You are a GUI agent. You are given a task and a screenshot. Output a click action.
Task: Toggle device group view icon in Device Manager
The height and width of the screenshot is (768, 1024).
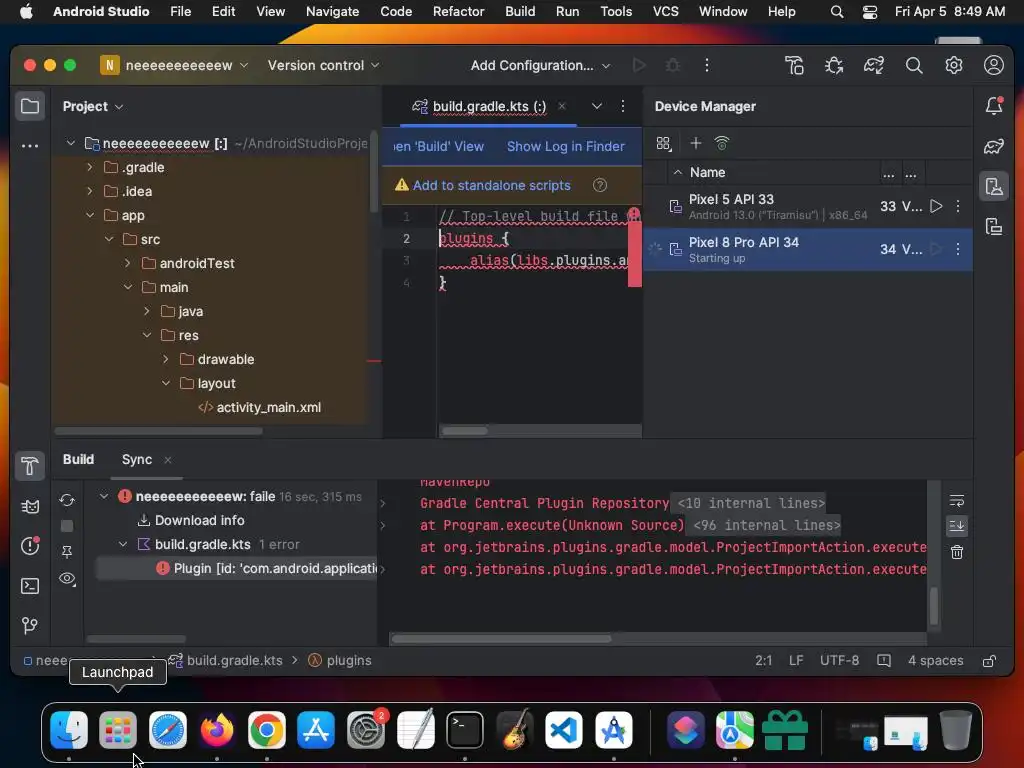tap(664, 143)
